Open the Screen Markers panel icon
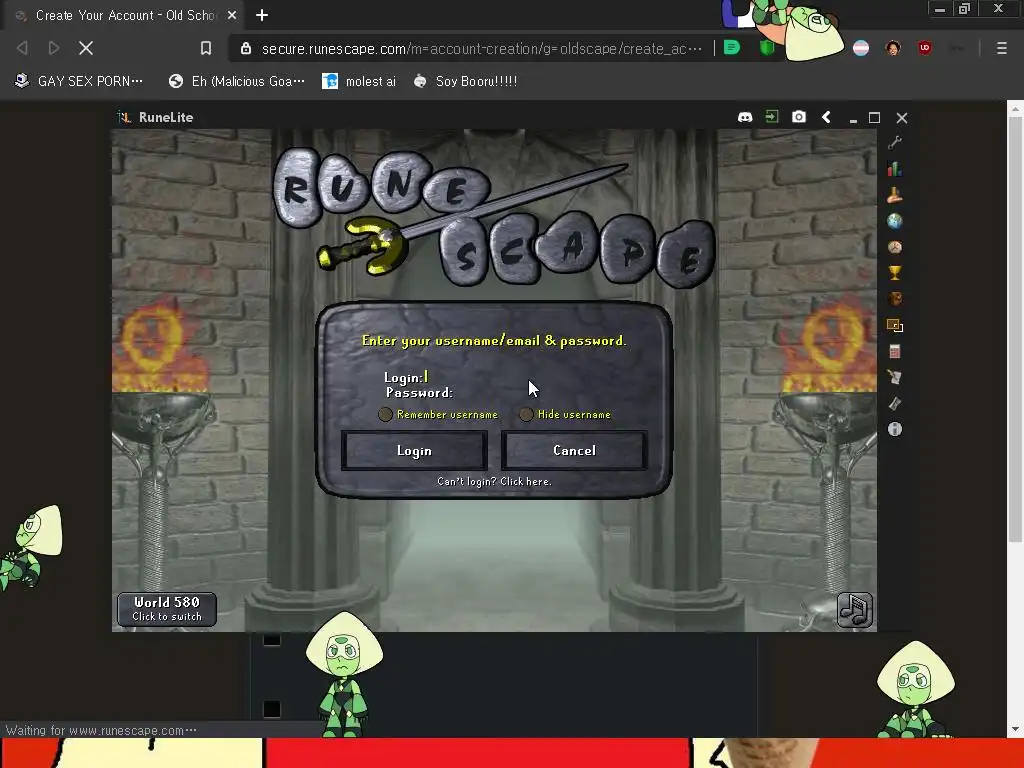The width and height of the screenshot is (1024, 768). pyautogui.click(x=895, y=325)
